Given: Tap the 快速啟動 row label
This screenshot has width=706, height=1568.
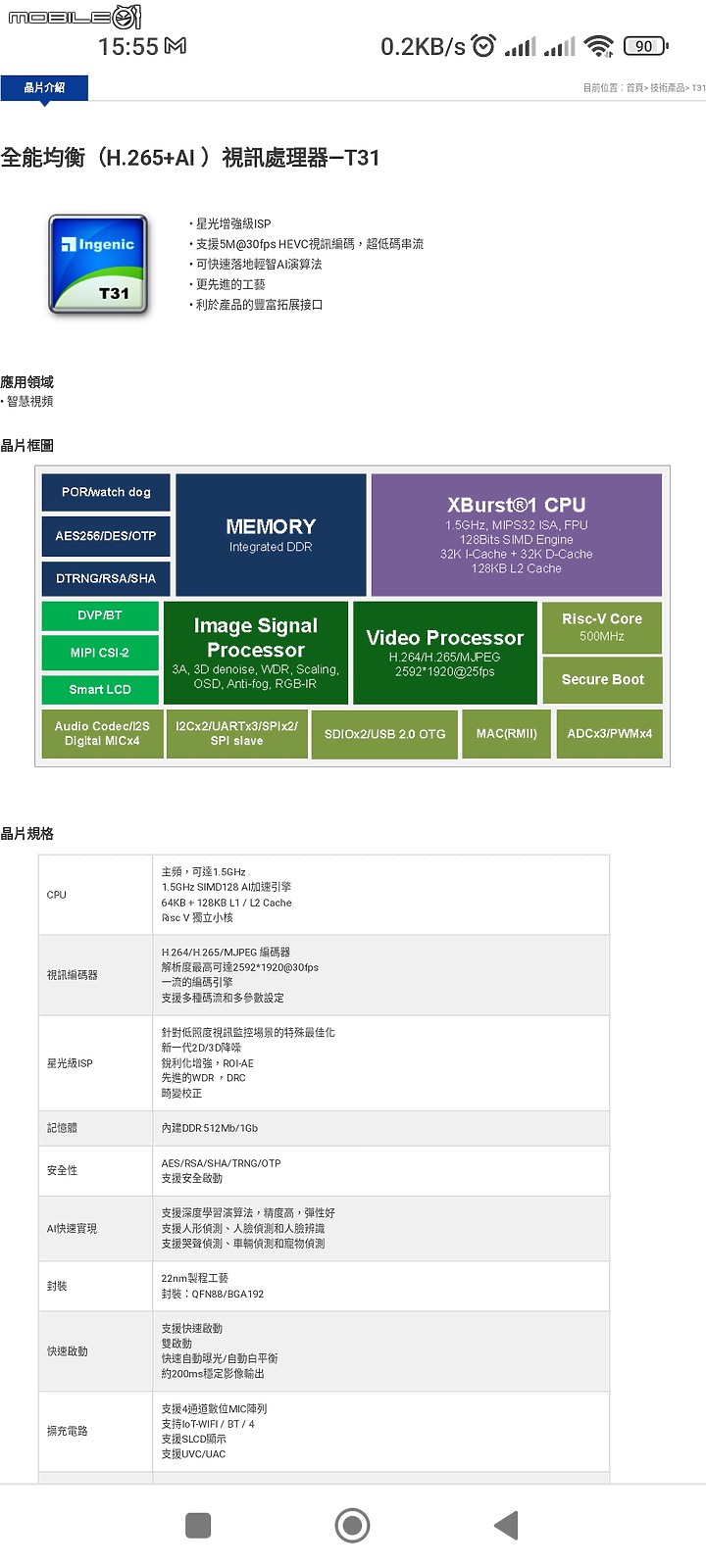Looking at the screenshot, I should [x=67, y=1351].
